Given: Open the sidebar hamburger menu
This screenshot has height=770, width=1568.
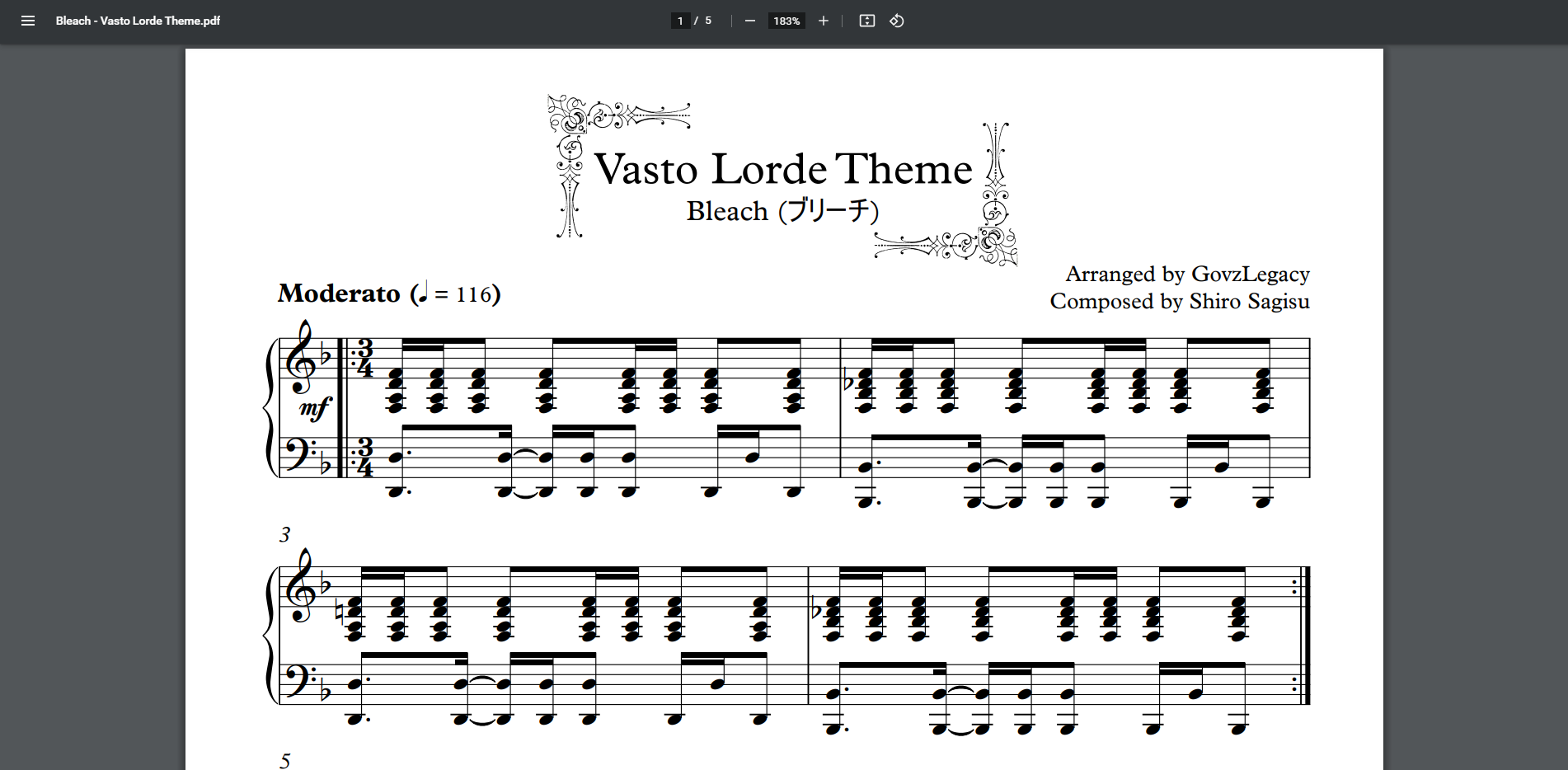Looking at the screenshot, I should point(28,21).
